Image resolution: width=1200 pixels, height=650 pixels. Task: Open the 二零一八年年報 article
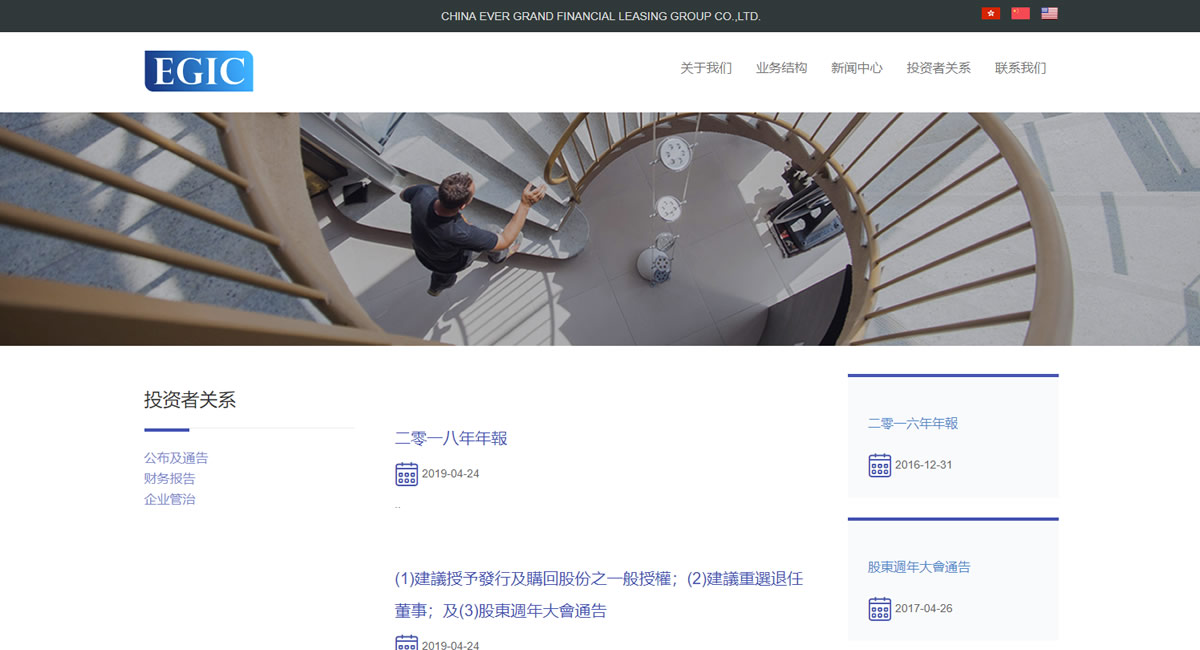tap(451, 438)
